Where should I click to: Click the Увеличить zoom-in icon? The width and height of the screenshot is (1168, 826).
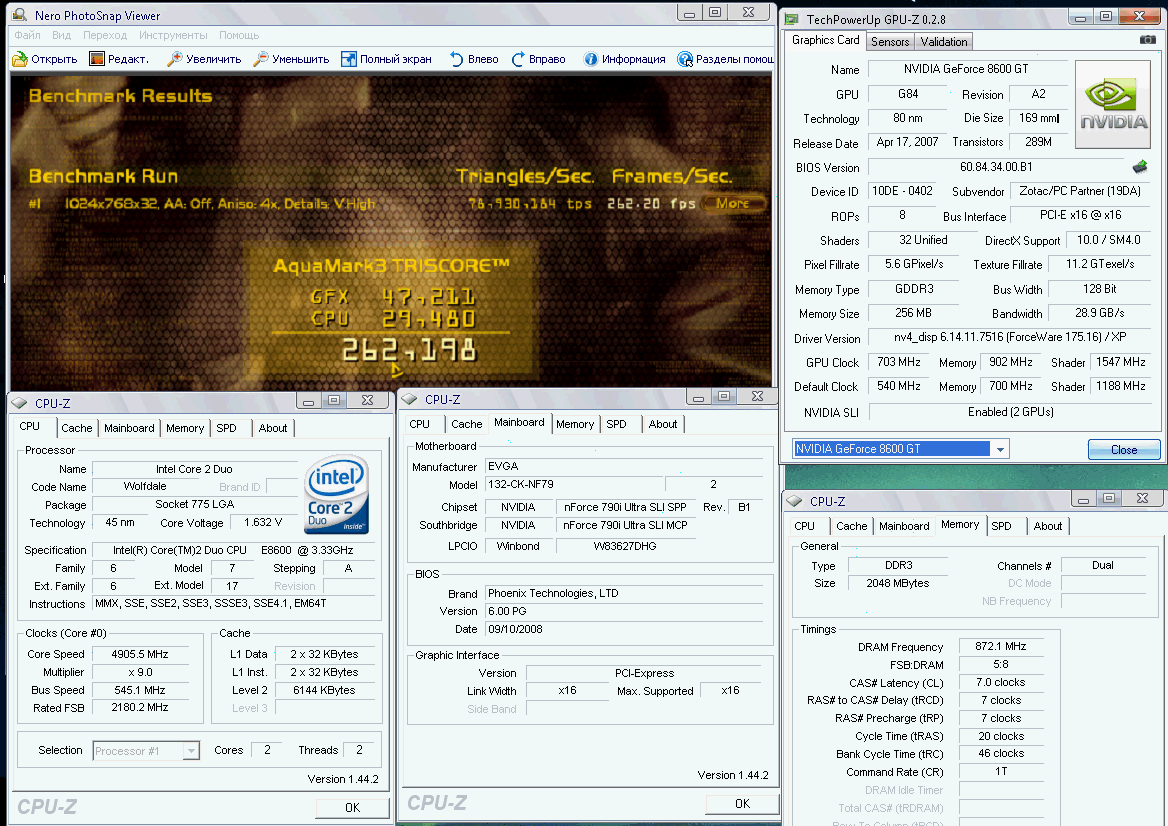pos(175,59)
